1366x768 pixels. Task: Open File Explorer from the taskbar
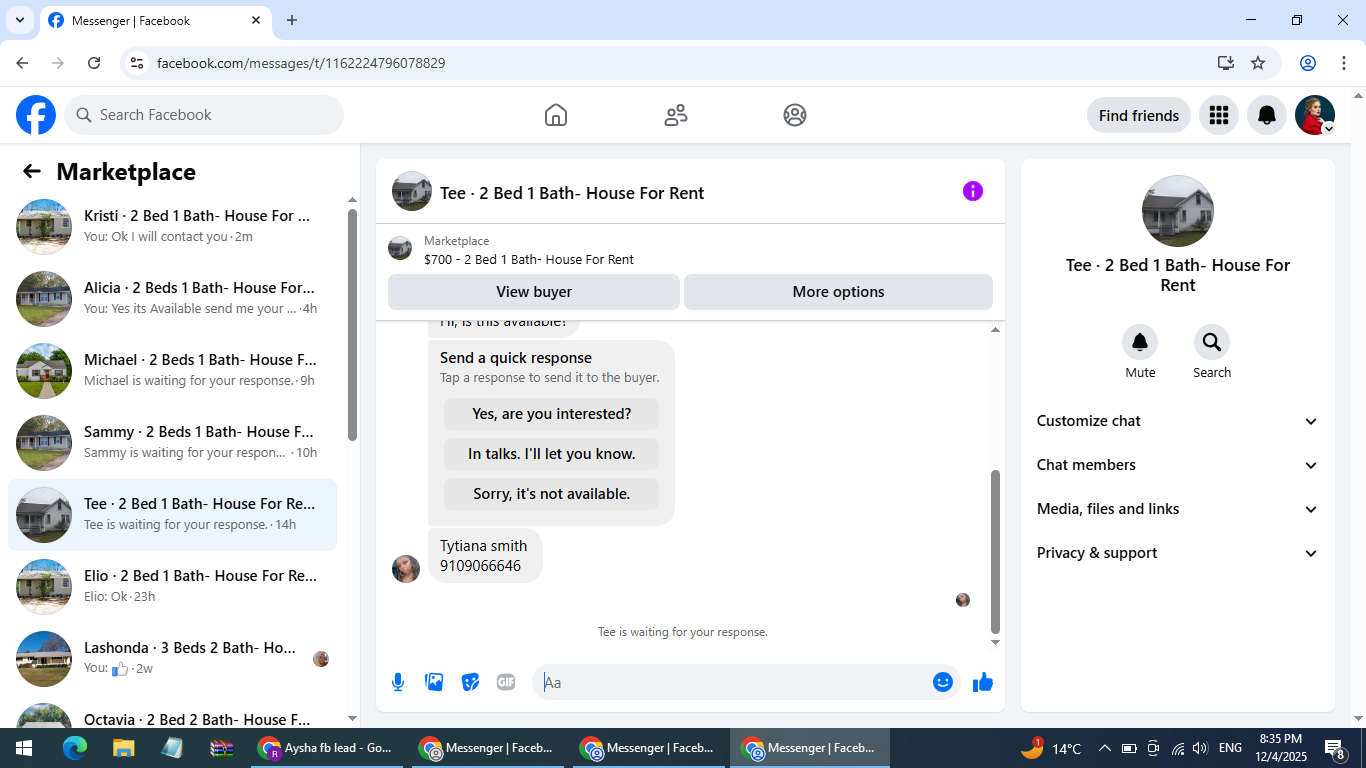tap(123, 748)
